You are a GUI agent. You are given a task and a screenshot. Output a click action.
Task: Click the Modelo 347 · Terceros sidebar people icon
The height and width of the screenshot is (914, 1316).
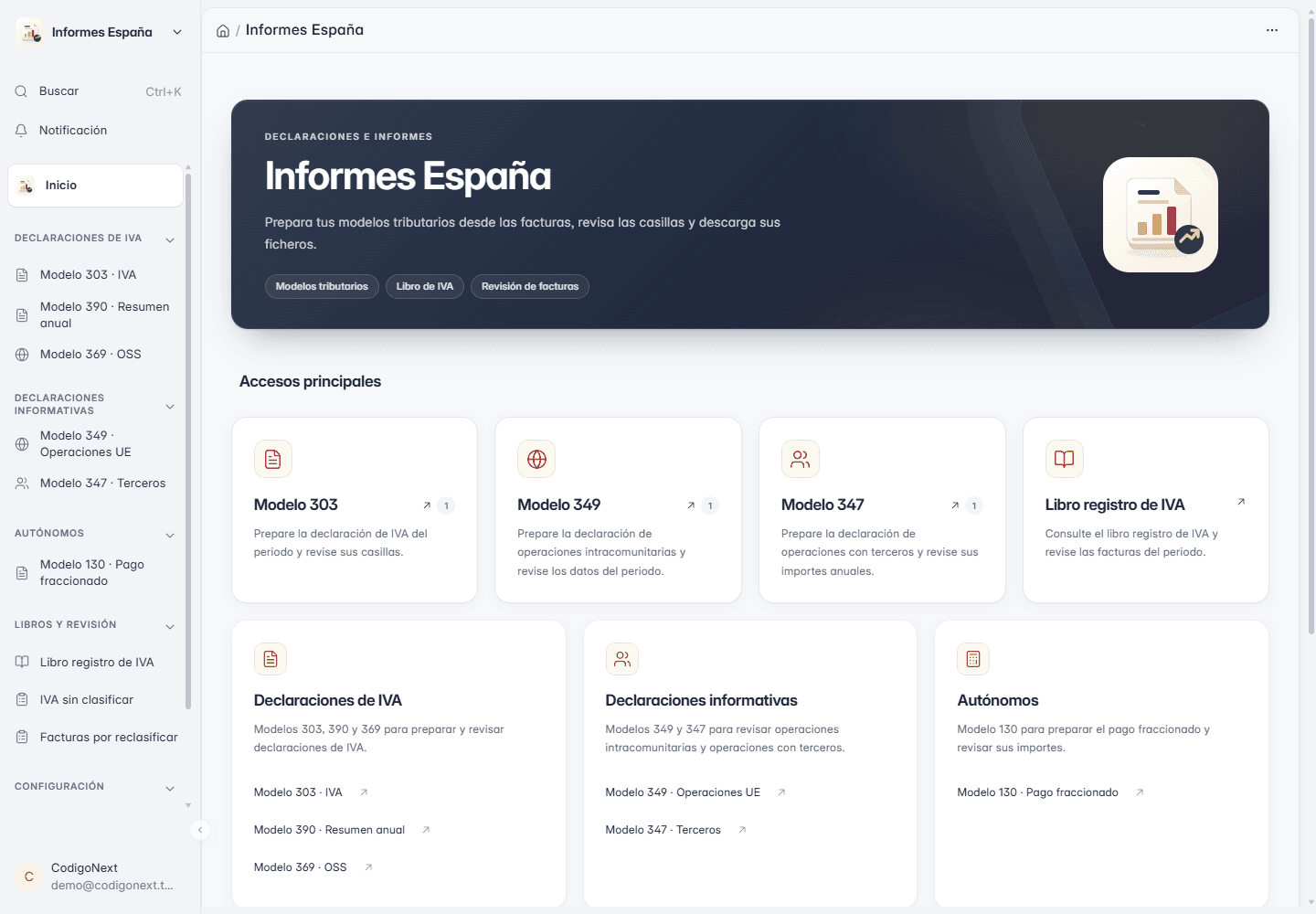[22, 484]
